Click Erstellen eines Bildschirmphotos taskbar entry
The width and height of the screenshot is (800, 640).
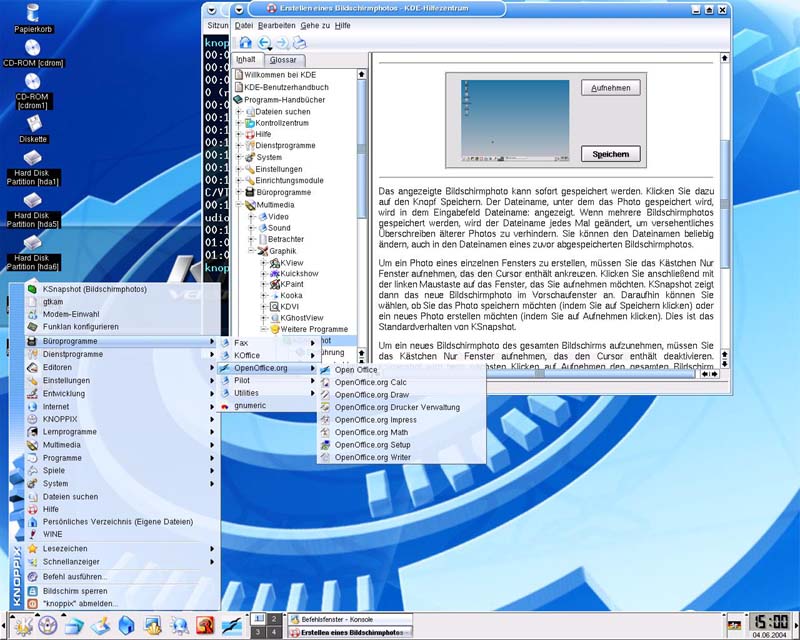click(x=350, y=632)
